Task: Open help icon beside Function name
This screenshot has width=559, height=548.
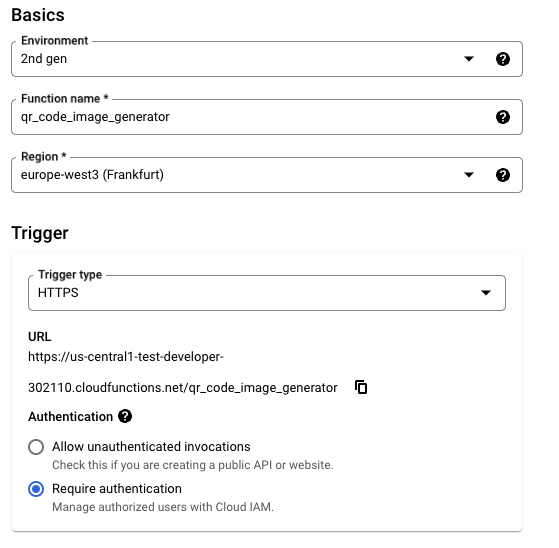Action: (x=503, y=117)
